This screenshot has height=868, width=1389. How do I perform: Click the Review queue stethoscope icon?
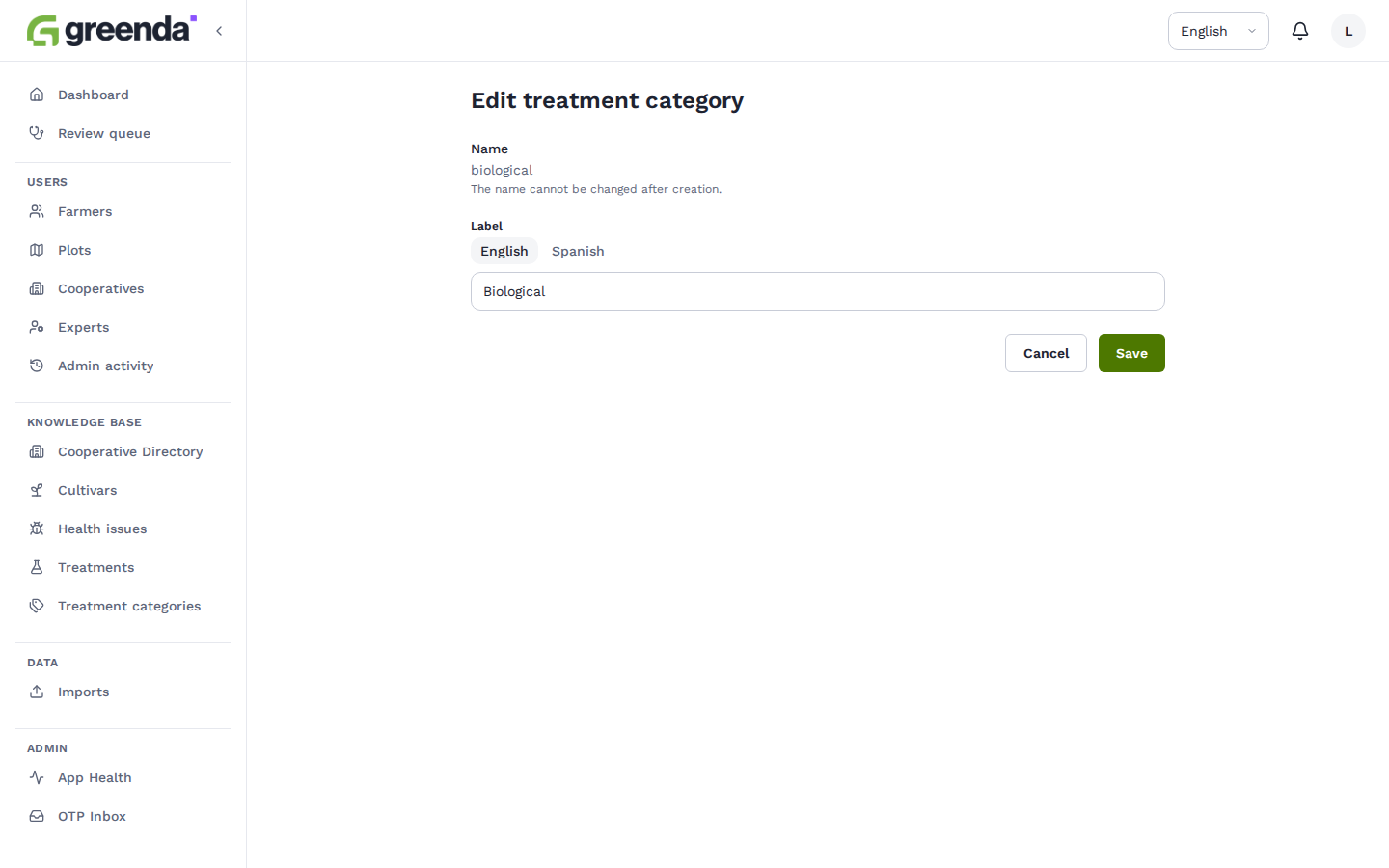(37, 133)
